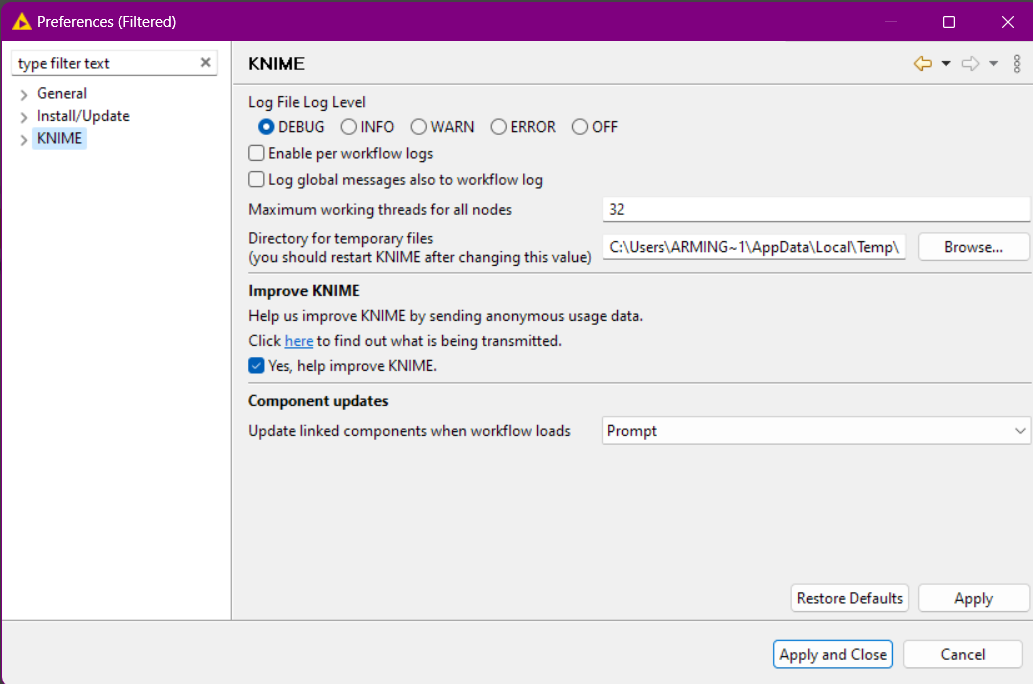Click Maximum working threads field
Screen dimensions: 1033x684
coord(816,210)
